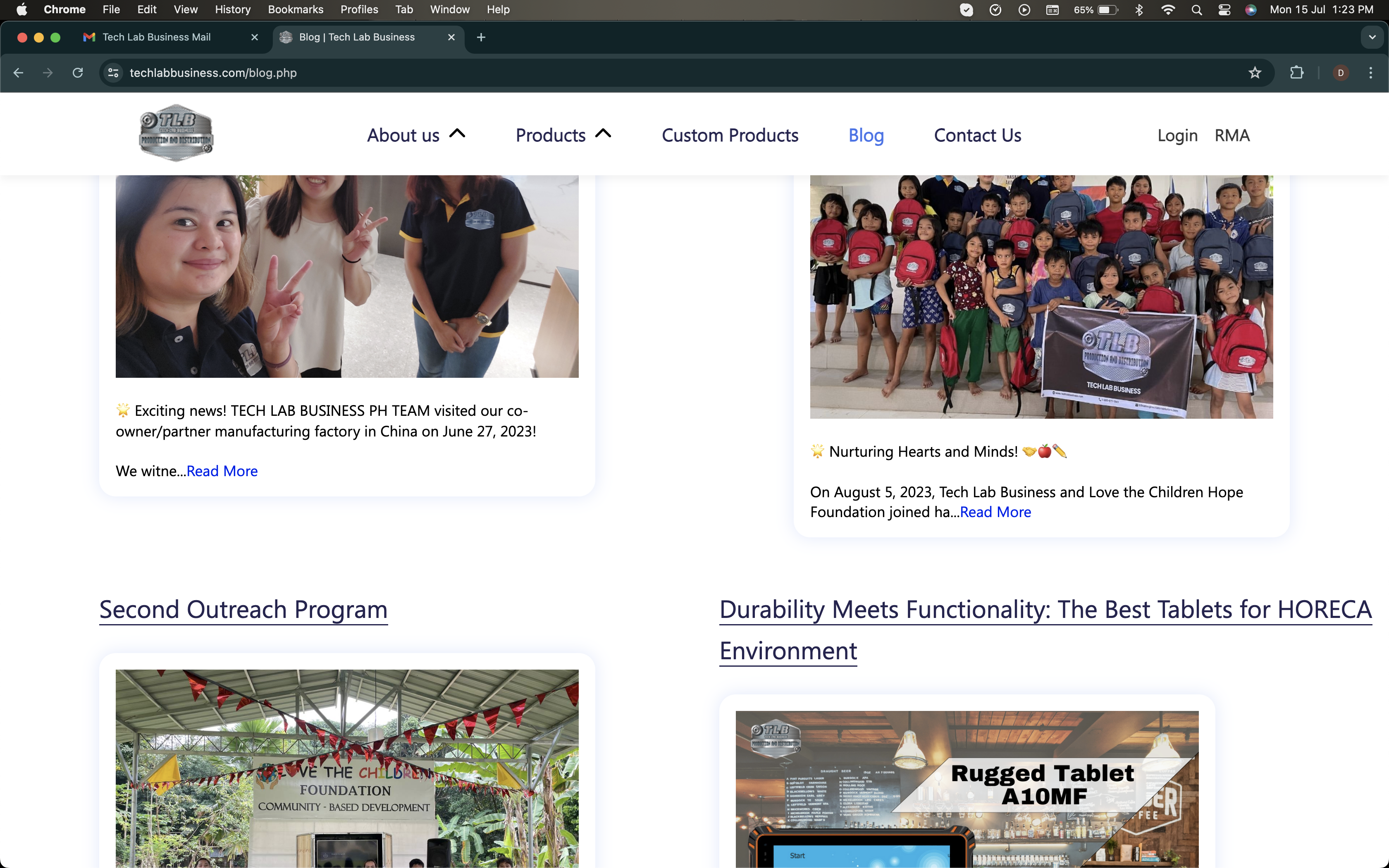1389x868 pixels.
Task: Switch to the Blog | Tech Lab Business tab
Action: [368, 37]
